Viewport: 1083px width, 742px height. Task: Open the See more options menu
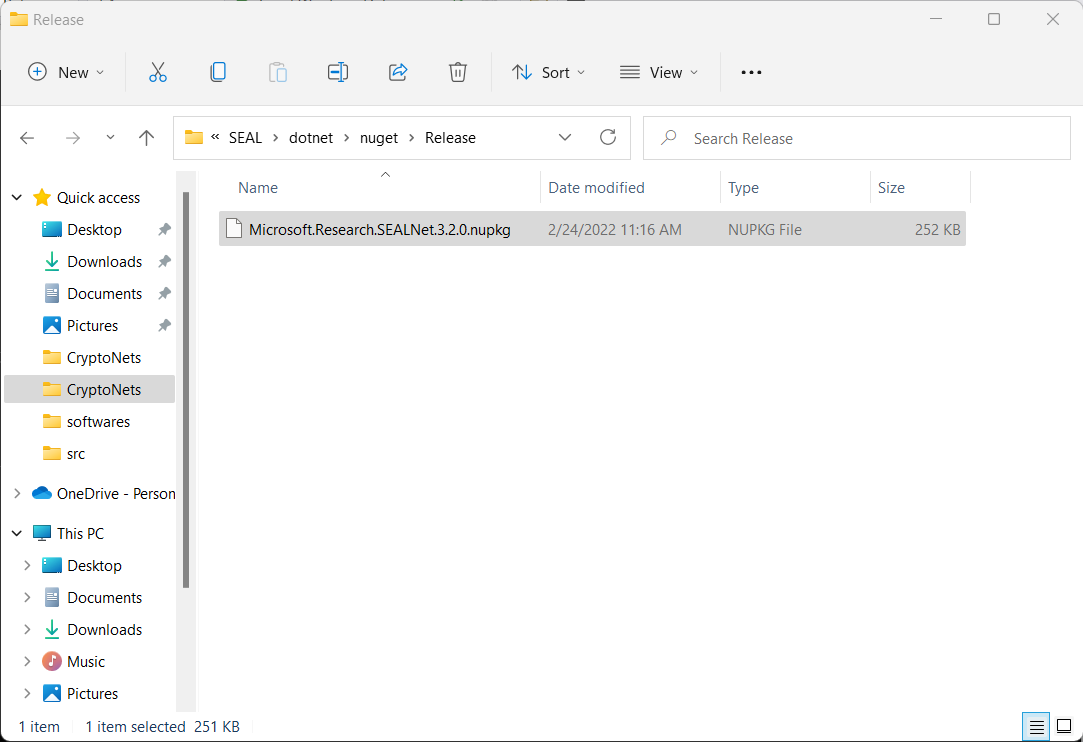(751, 72)
